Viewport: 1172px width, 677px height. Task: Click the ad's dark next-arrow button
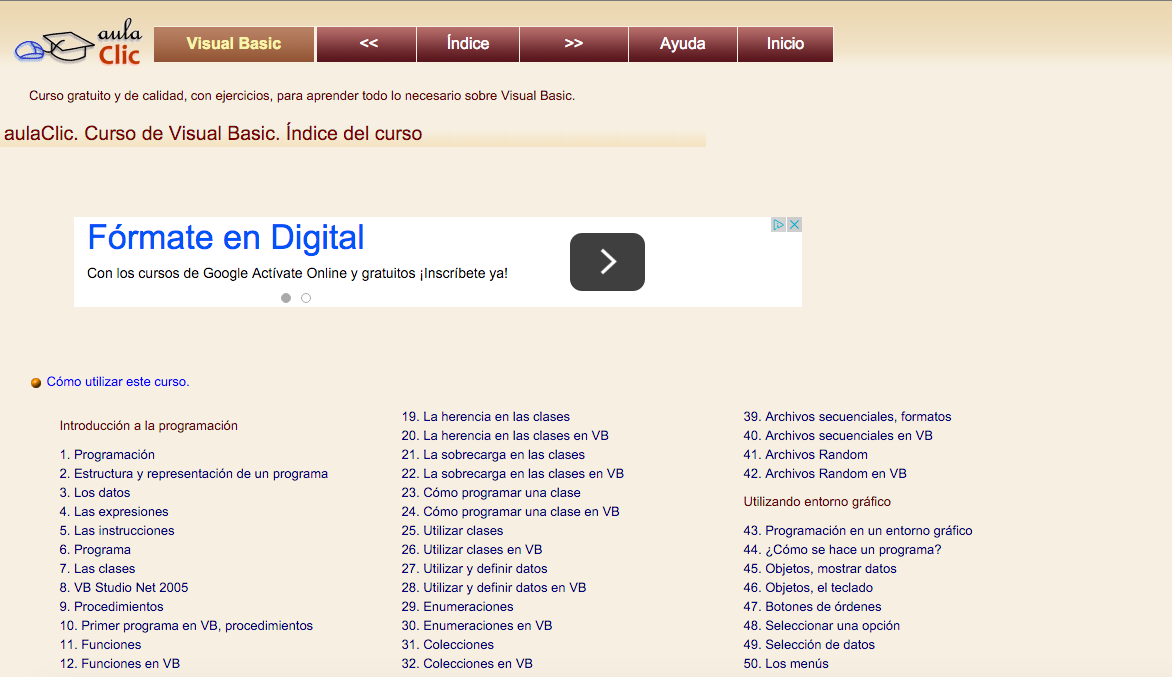(x=607, y=261)
